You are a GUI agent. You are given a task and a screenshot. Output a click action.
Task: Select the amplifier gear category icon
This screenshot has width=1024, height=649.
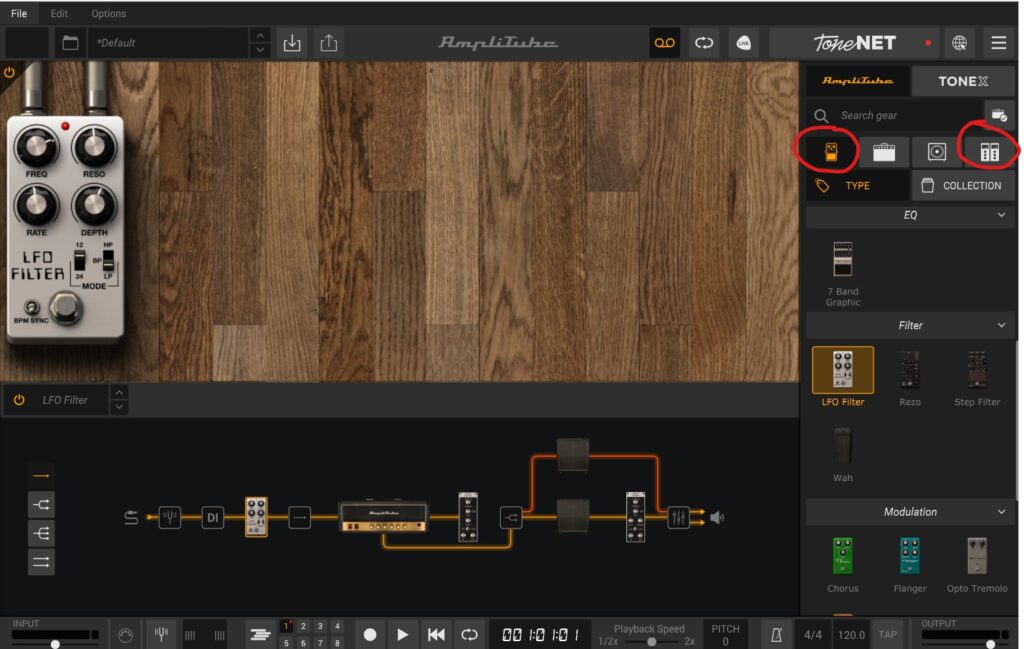tap(884, 152)
